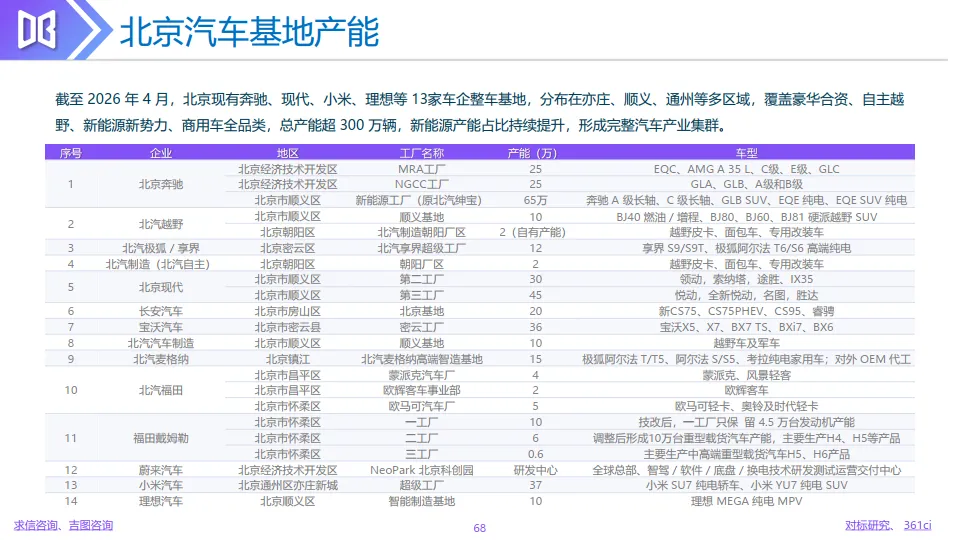This screenshot has height=540, width=960.
Task: Click the title 北京汽车基地产能
Action: click(250, 32)
